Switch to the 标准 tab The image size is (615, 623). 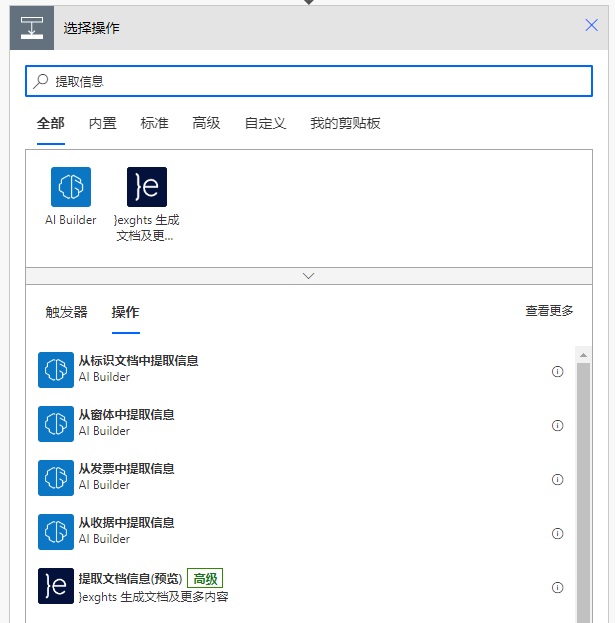click(x=155, y=123)
